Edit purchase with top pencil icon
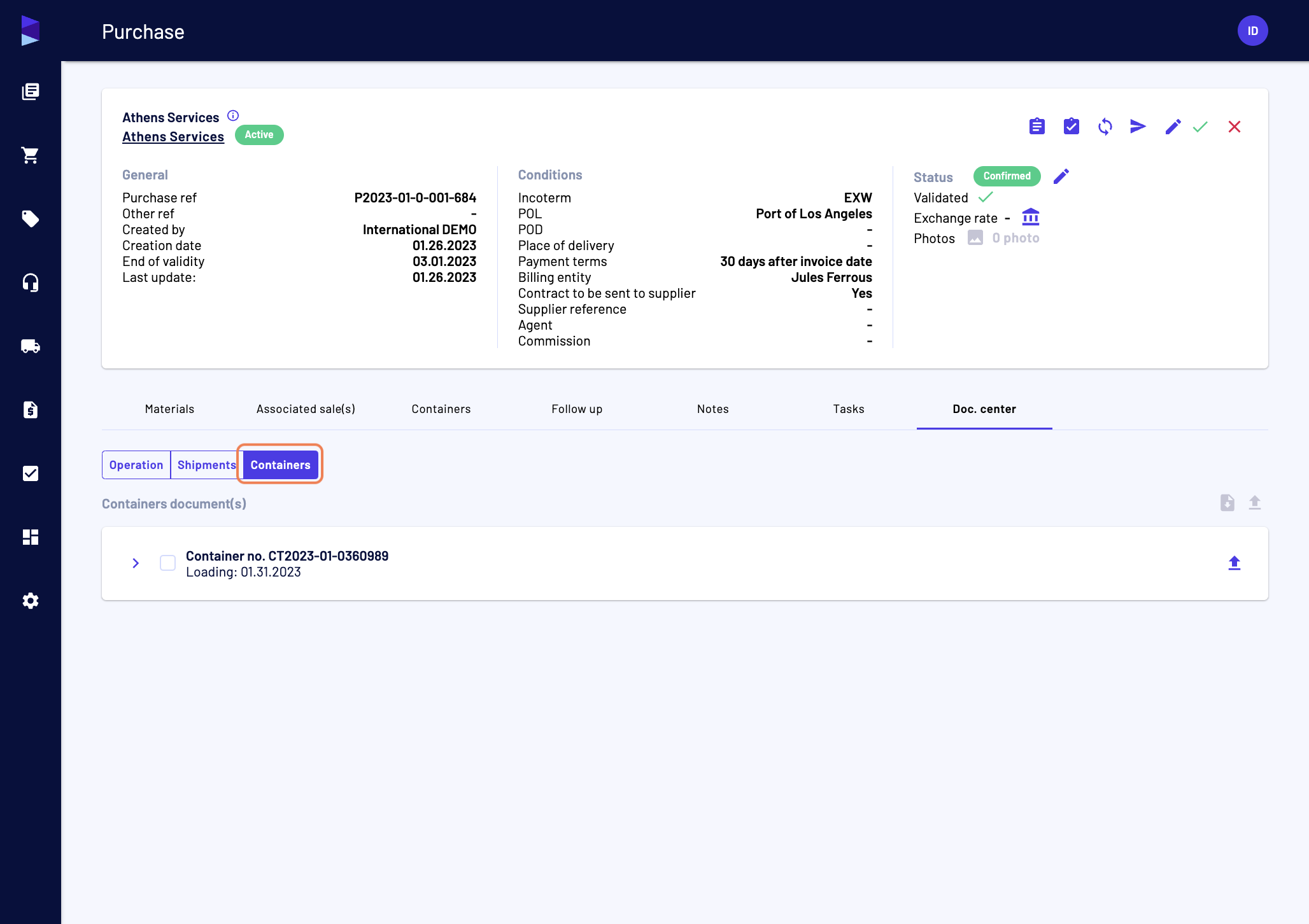 click(x=1173, y=127)
